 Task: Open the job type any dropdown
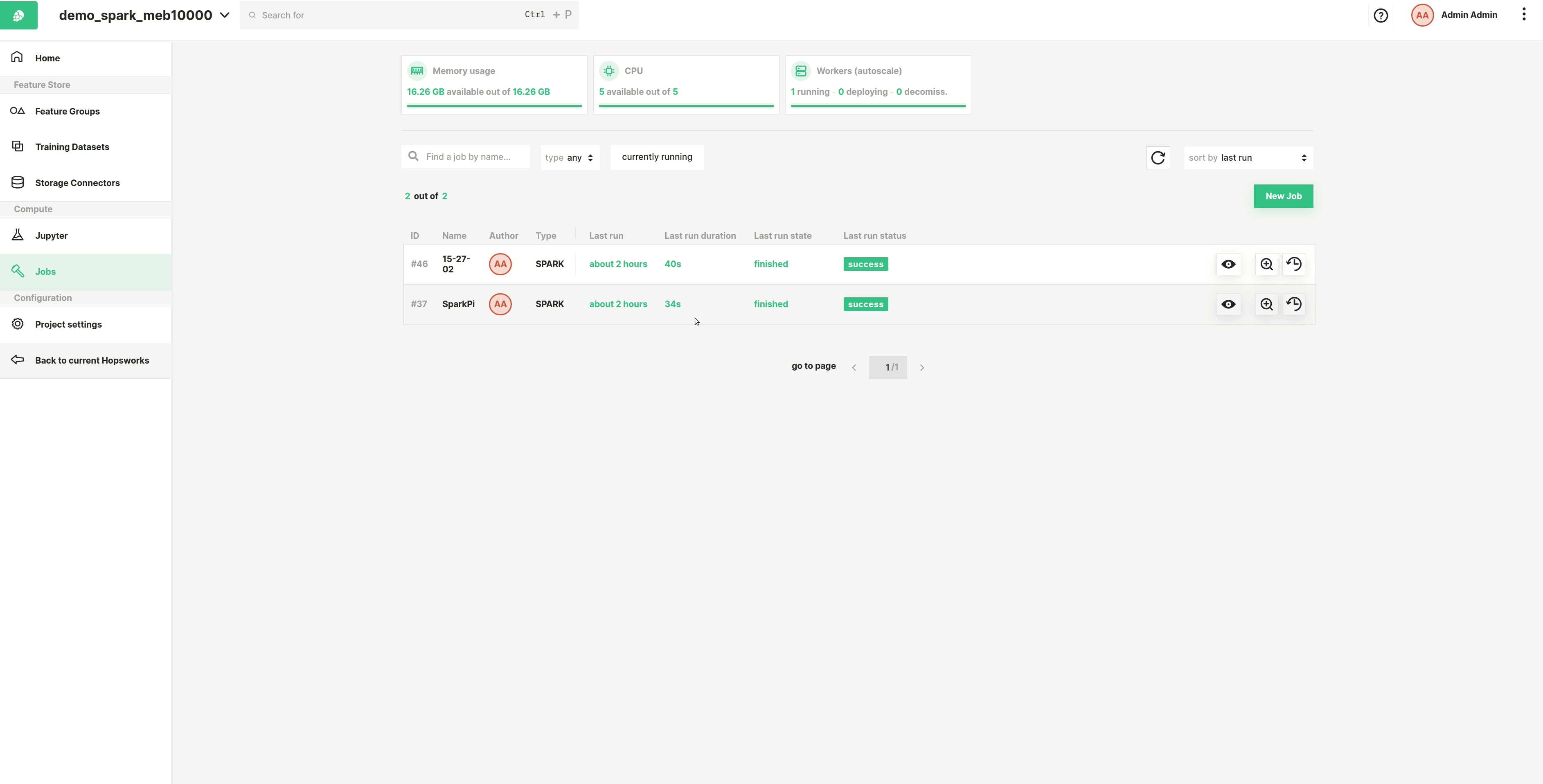pyautogui.click(x=569, y=157)
